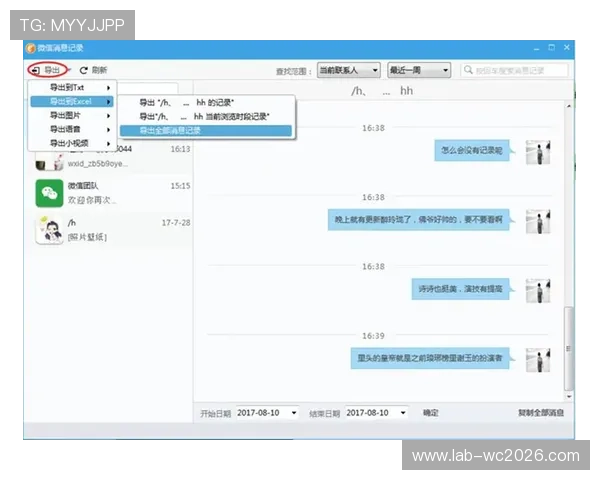Click the message search input field
The width and height of the screenshot is (600, 480).
pos(515,70)
